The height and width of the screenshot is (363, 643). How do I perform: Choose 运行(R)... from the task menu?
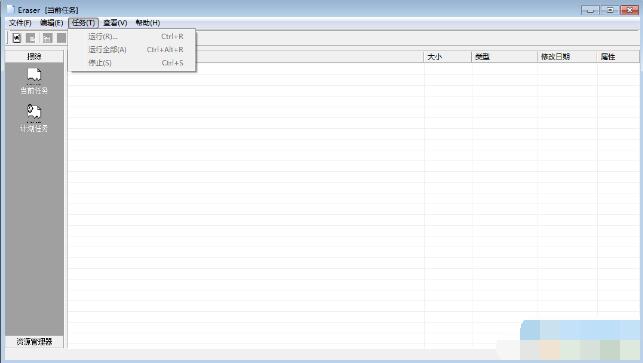click(x=132, y=37)
